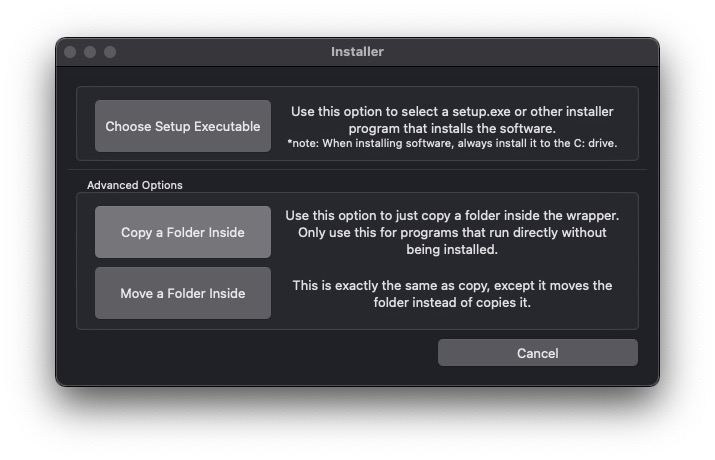The width and height of the screenshot is (715, 460).
Task: Click the gray zoom window dot
Action: point(110,52)
